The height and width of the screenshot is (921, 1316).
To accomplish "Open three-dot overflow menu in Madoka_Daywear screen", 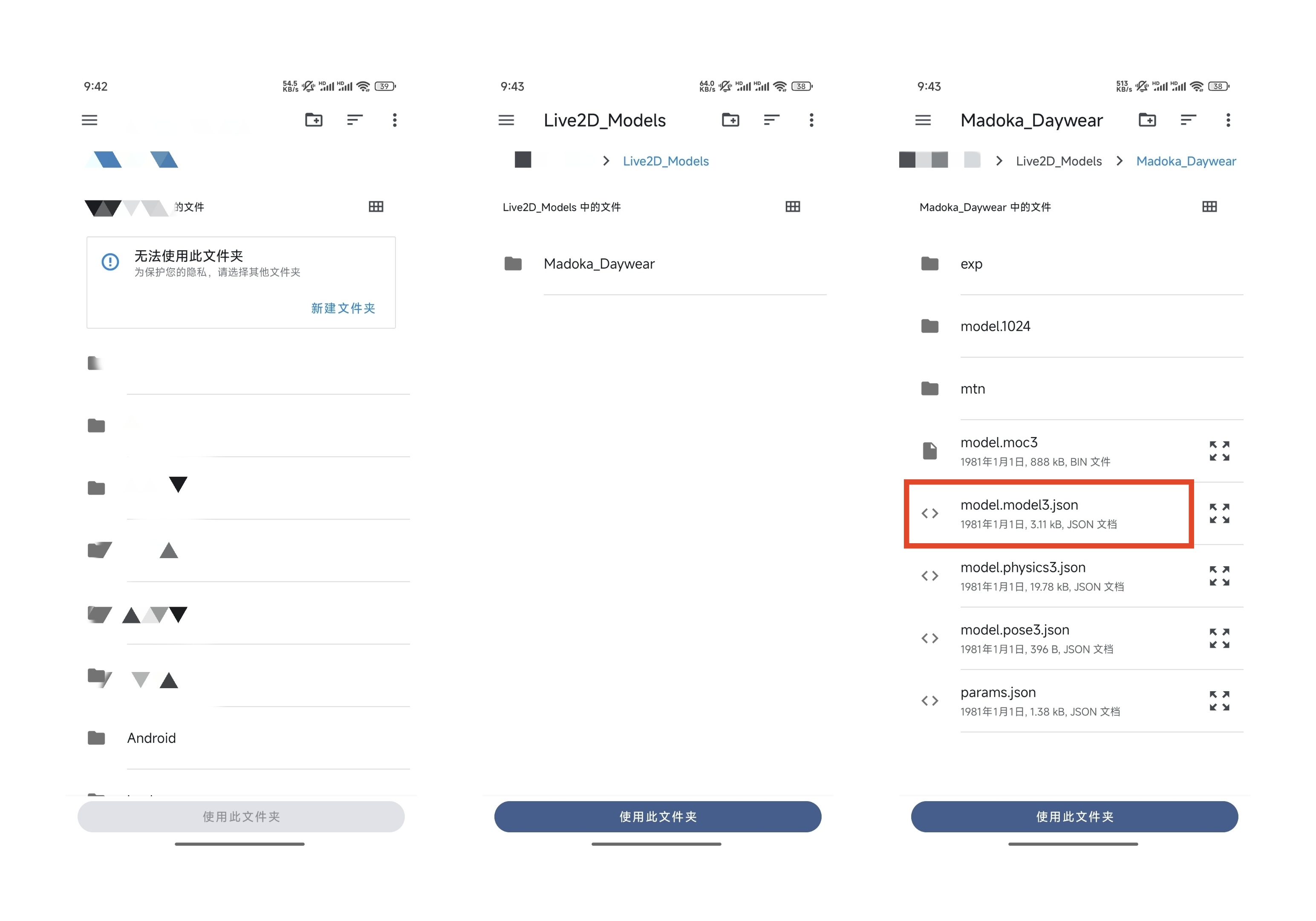I will click(x=1228, y=120).
